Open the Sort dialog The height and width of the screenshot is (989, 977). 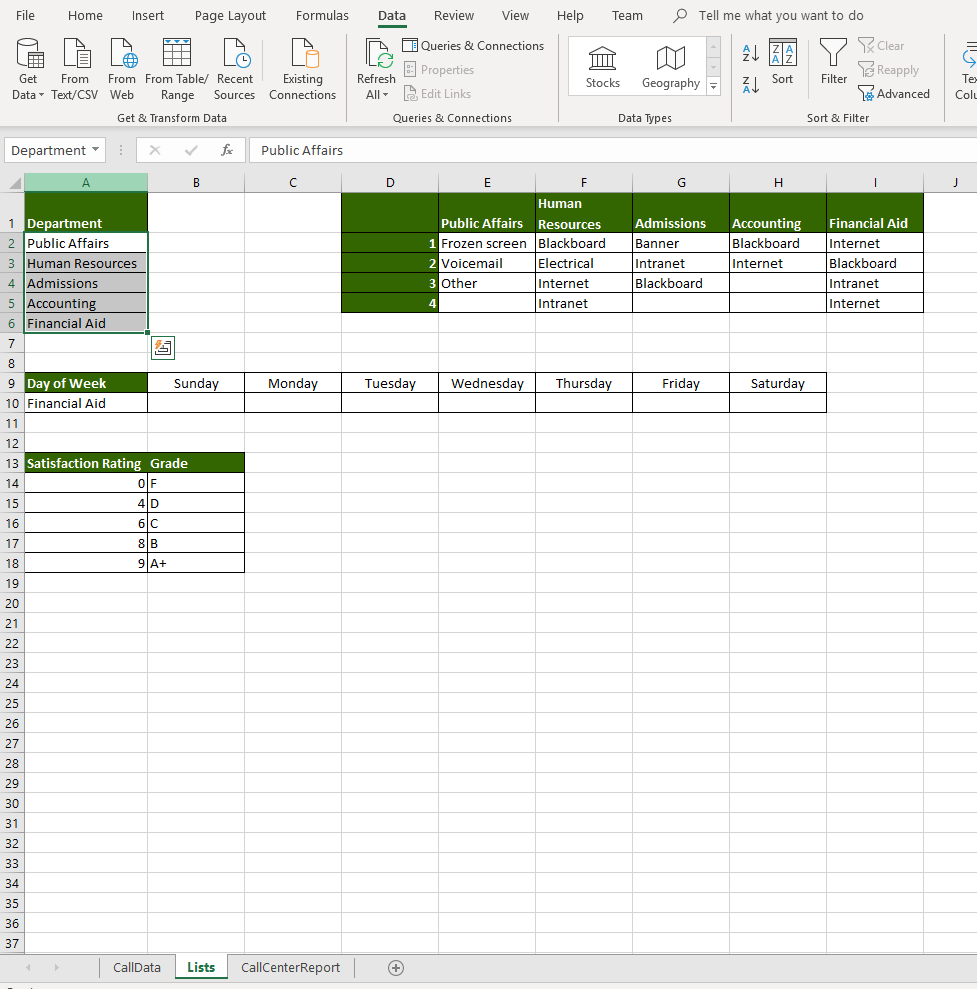783,61
